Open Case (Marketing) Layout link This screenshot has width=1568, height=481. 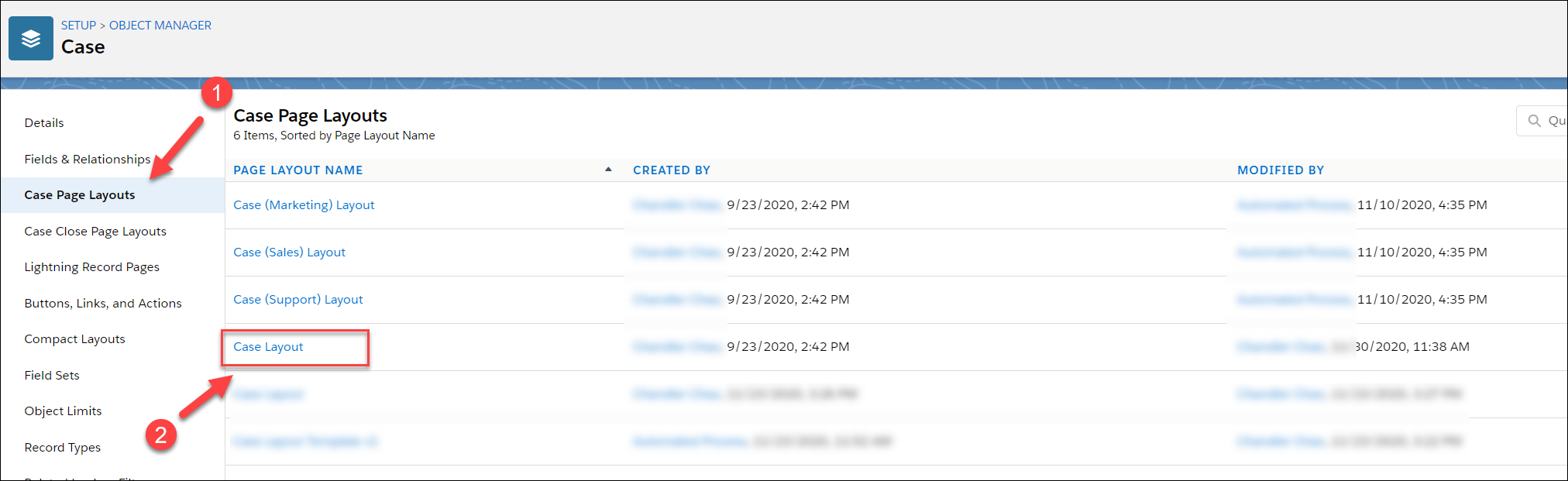click(304, 205)
